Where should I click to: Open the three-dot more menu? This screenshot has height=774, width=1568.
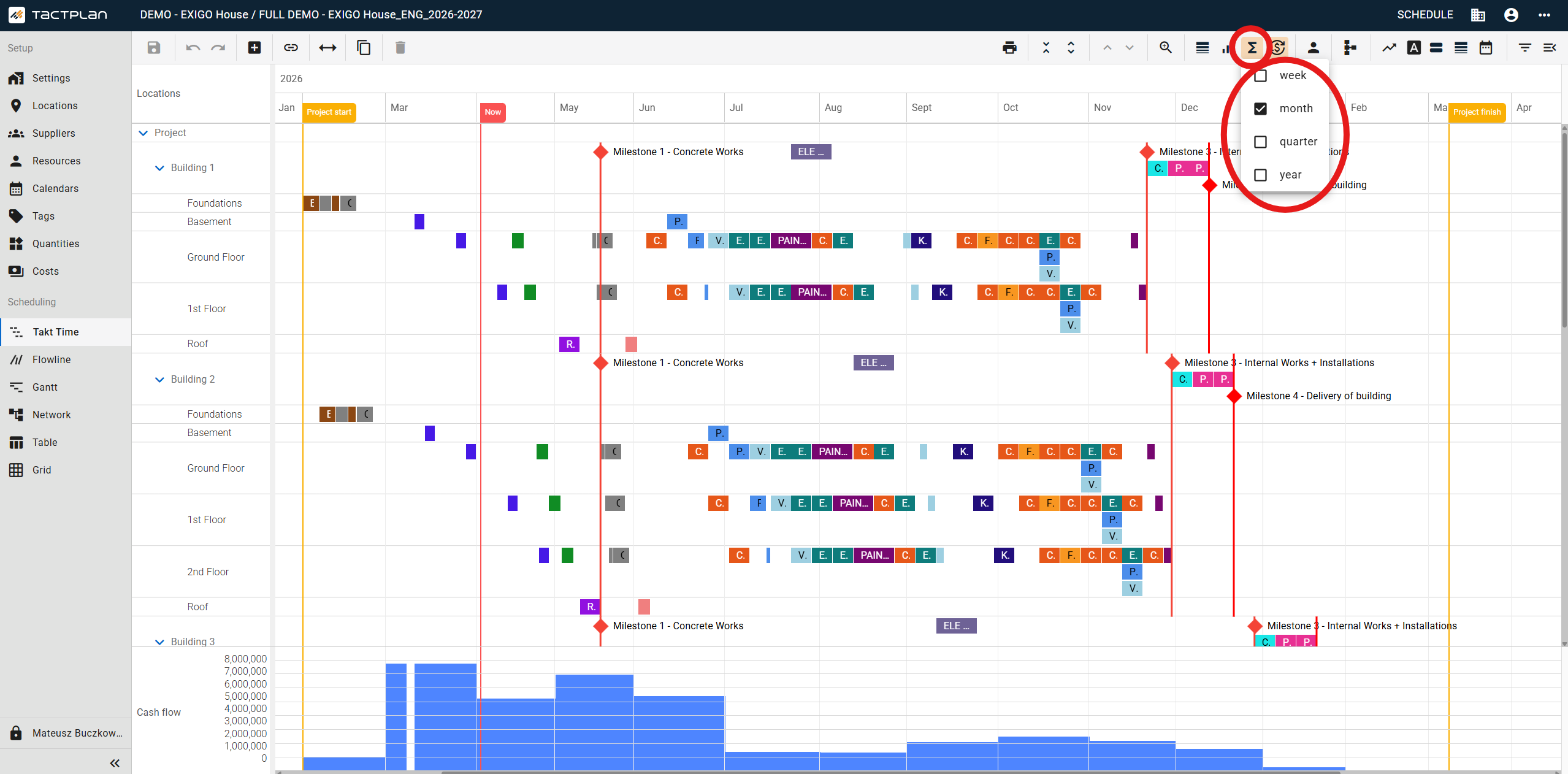pyautogui.click(x=1544, y=15)
